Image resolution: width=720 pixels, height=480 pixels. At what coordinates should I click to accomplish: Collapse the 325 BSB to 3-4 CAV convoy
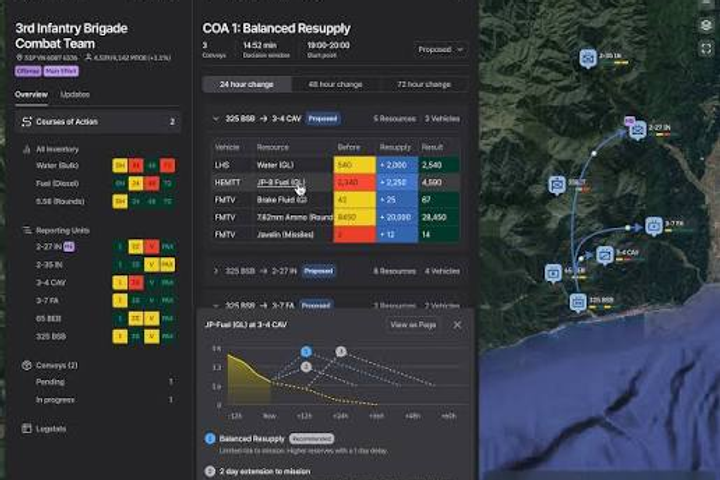pyautogui.click(x=216, y=119)
